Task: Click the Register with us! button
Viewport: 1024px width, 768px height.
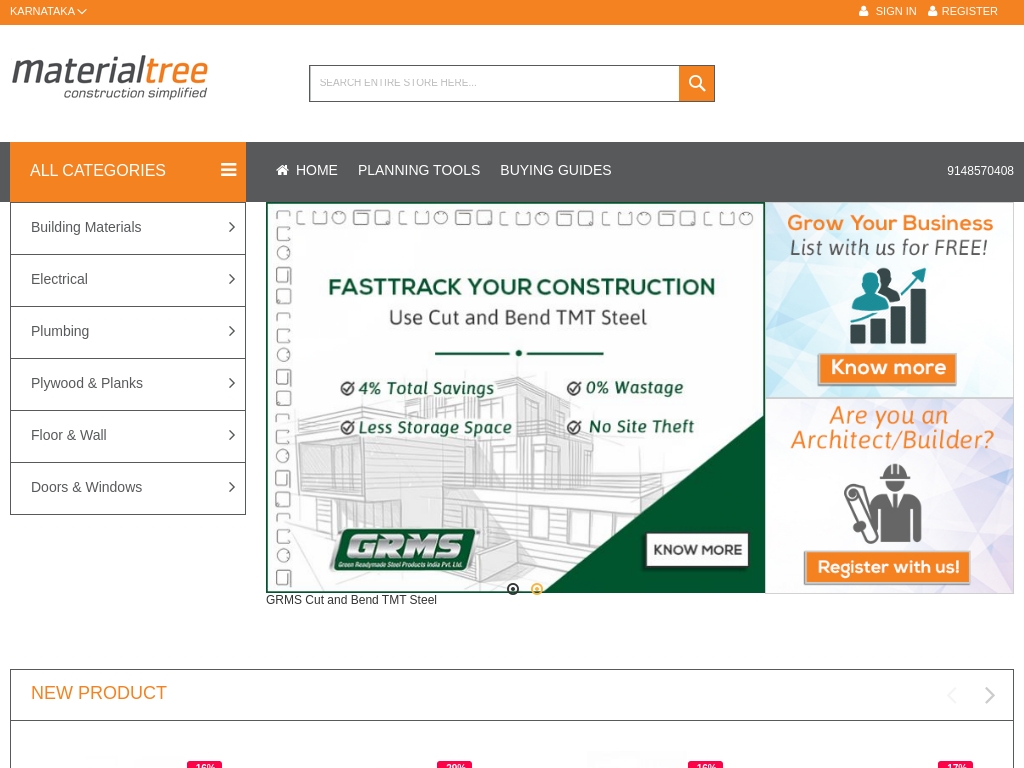Action: (x=889, y=567)
